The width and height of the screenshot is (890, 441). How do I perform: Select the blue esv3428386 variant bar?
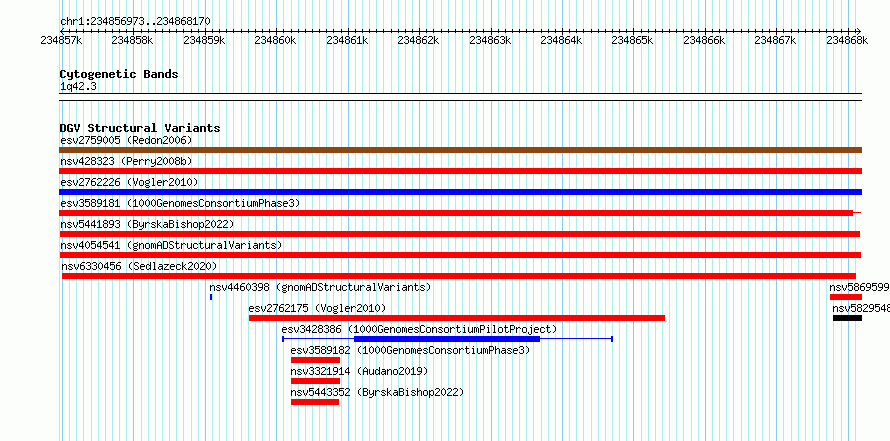pos(447,339)
